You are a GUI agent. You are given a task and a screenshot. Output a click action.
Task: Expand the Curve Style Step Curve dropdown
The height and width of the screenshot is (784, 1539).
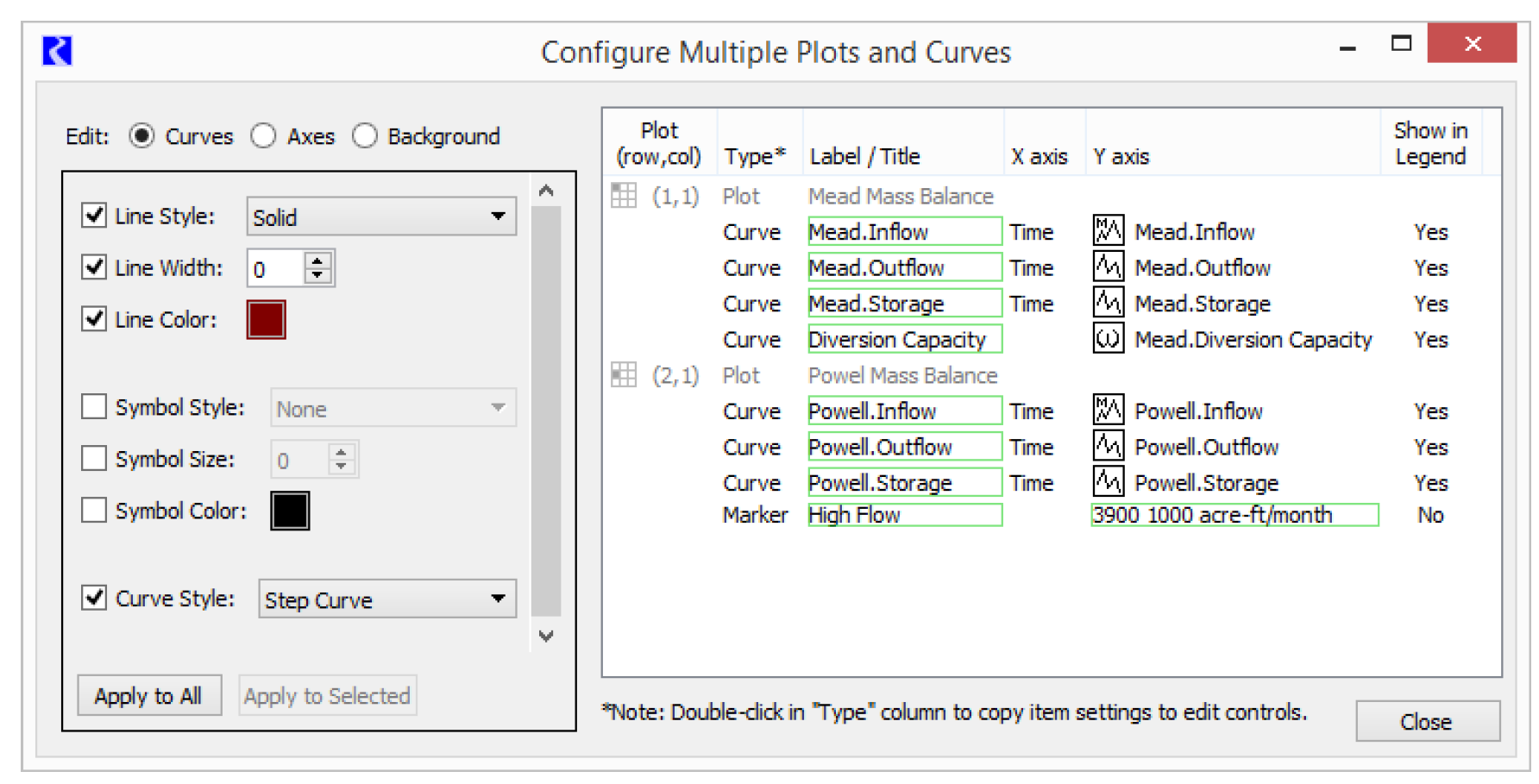pyautogui.click(x=387, y=599)
